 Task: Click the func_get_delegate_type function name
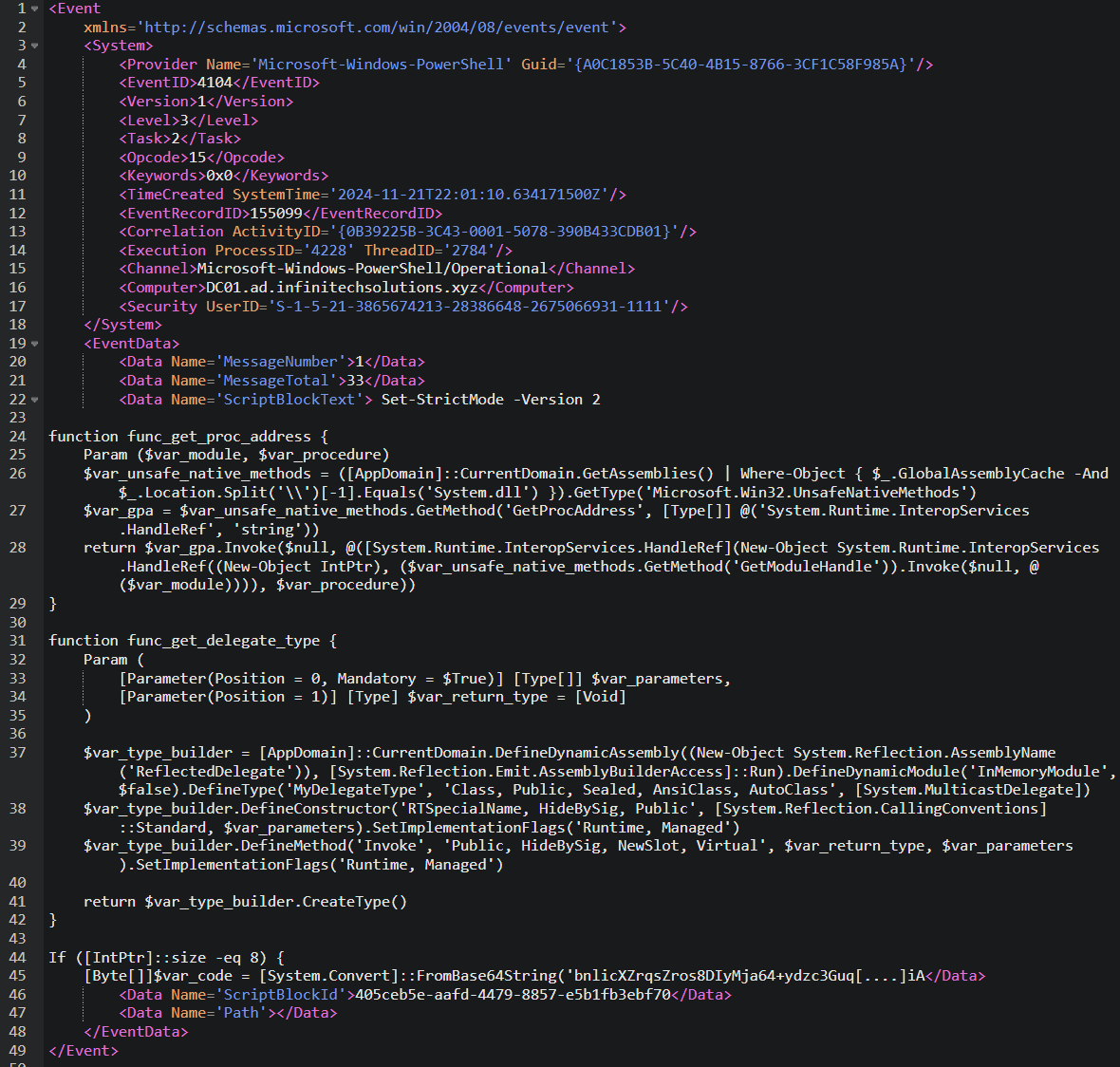click(224, 641)
